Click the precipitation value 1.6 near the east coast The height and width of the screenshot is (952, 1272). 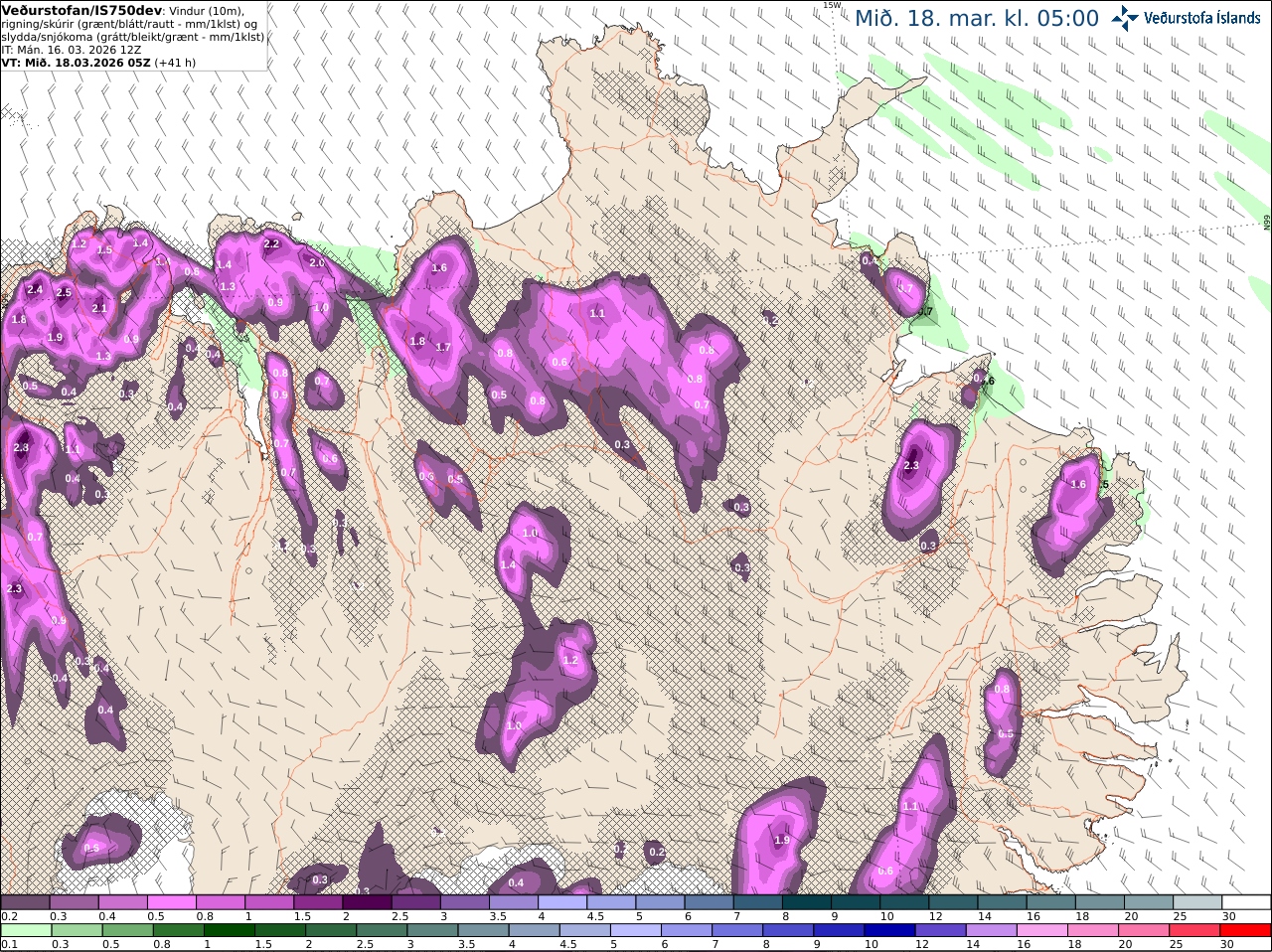[1078, 485]
